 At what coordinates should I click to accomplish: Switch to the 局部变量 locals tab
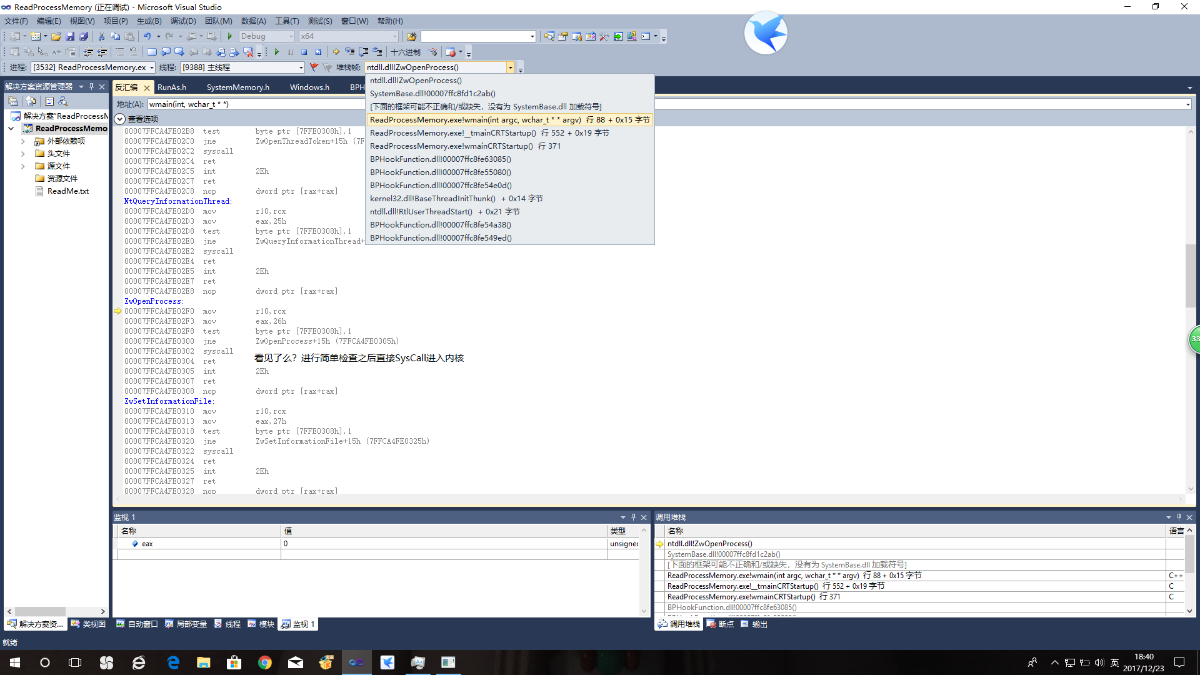click(x=185, y=624)
